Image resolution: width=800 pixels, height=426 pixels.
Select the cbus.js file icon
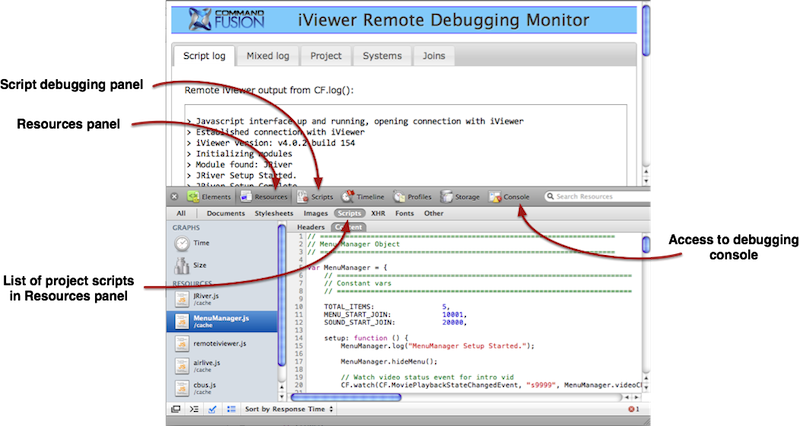pyautogui.click(x=182, y=388)
